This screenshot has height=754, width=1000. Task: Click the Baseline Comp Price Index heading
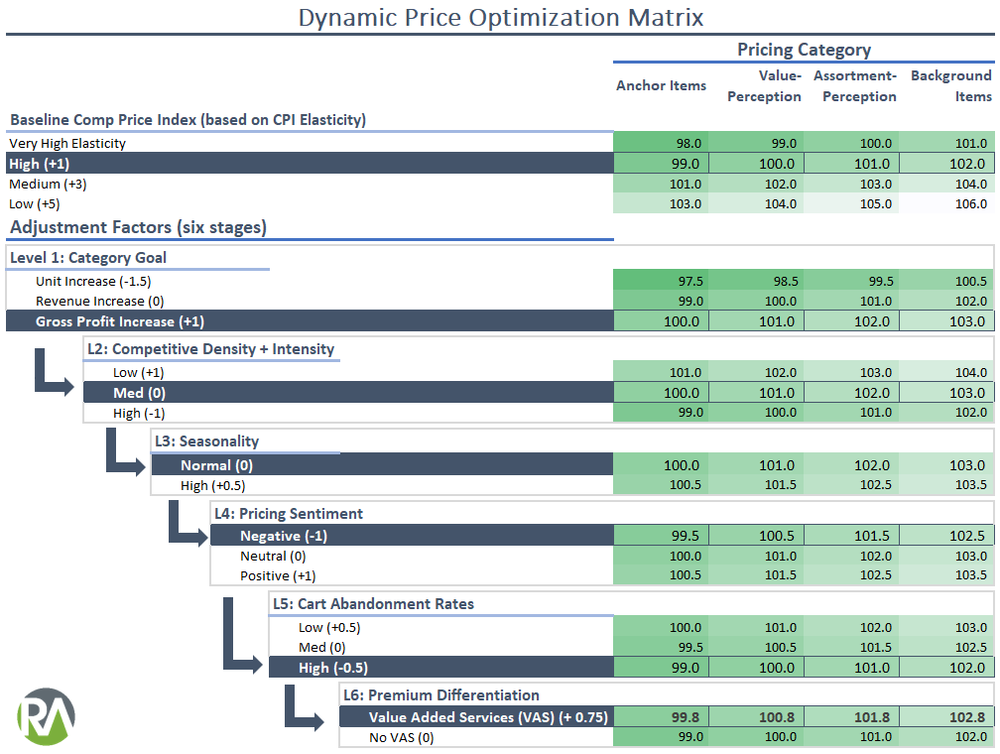pyautogui.click(x=188, y=120)
